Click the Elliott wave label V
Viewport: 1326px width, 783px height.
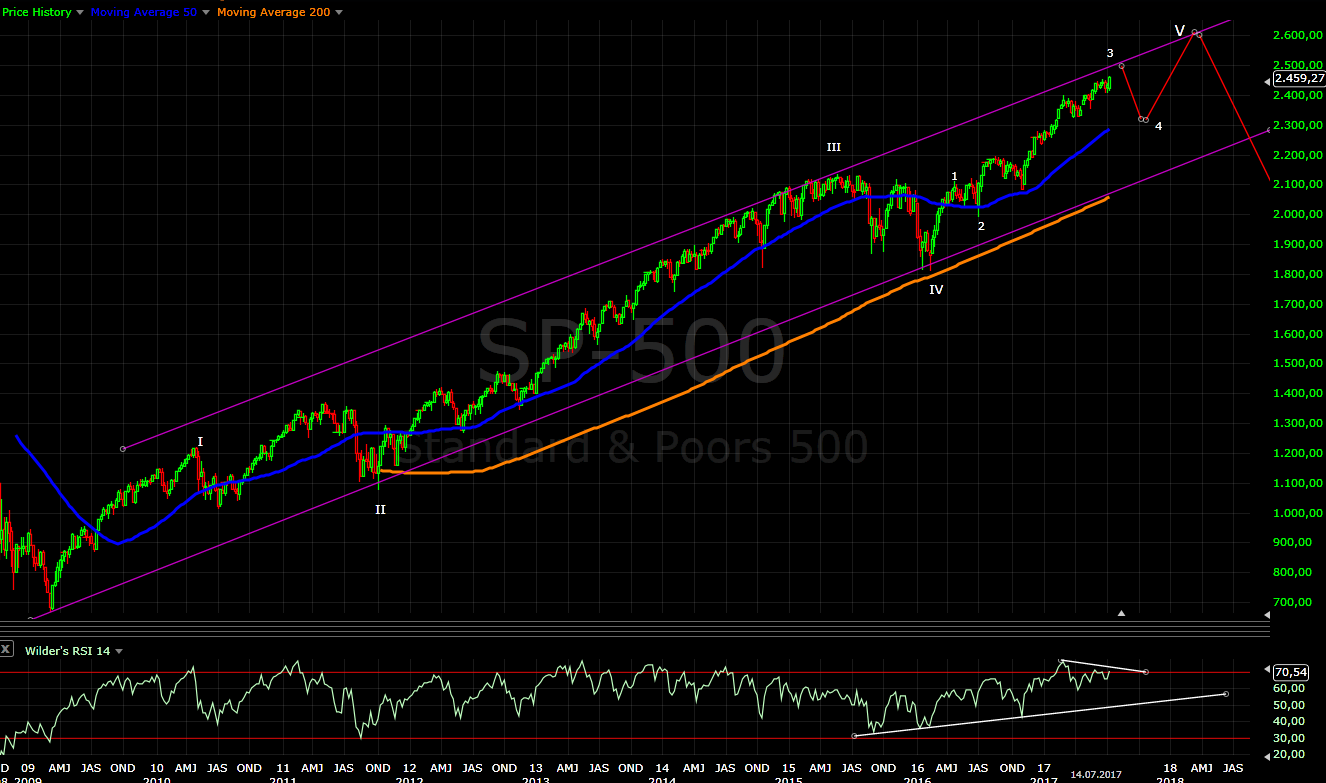click(x=1180, y=30)
